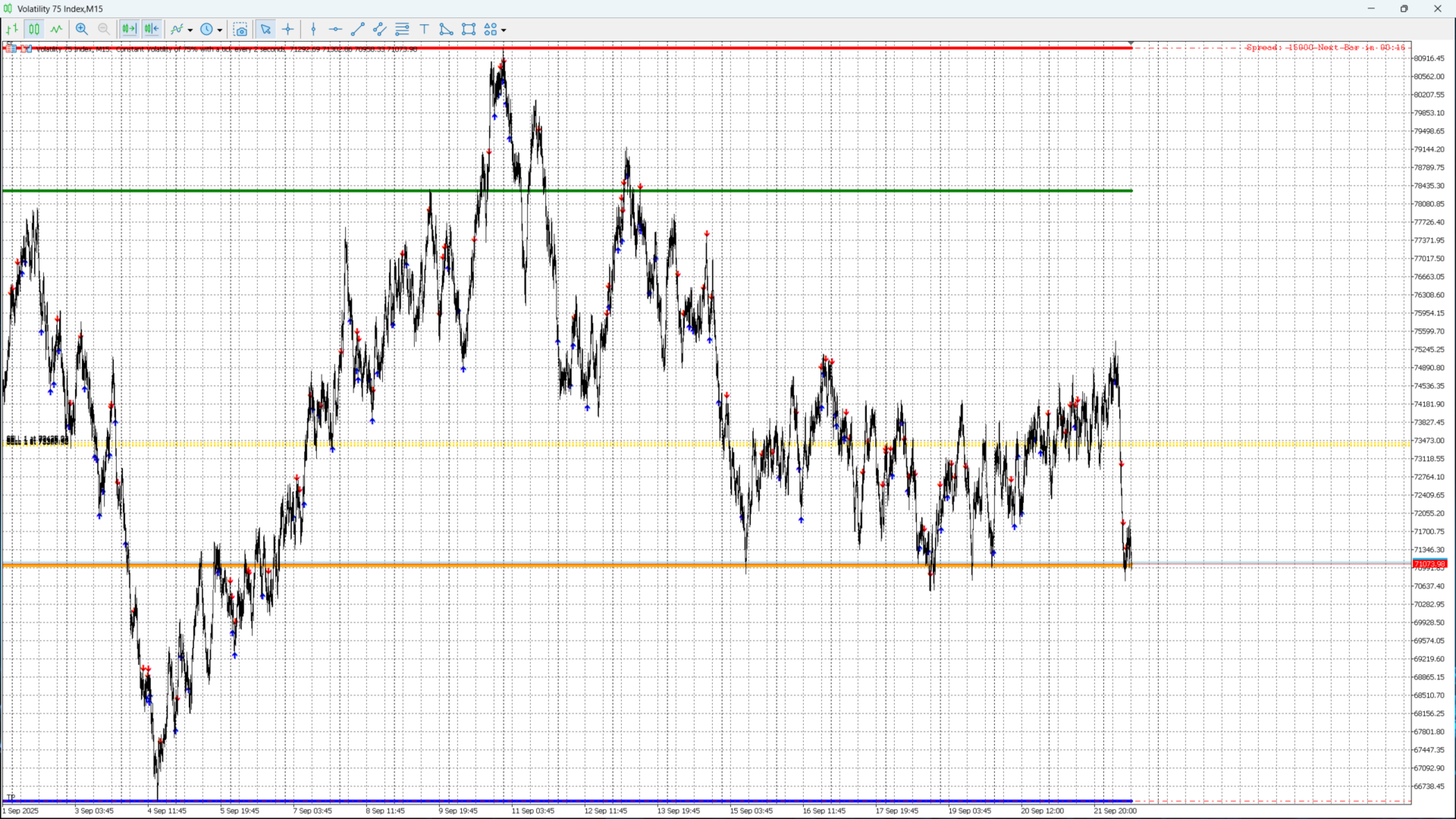
Task: Toggle chart auto scroll to end
Action: click(x=129, y=30)
